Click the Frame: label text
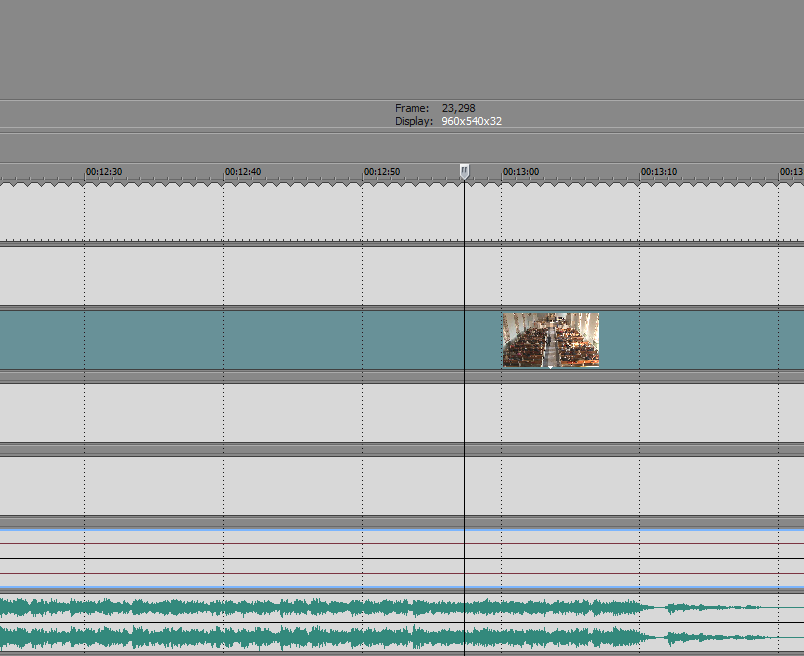804x656 pixels. (412, 108)
